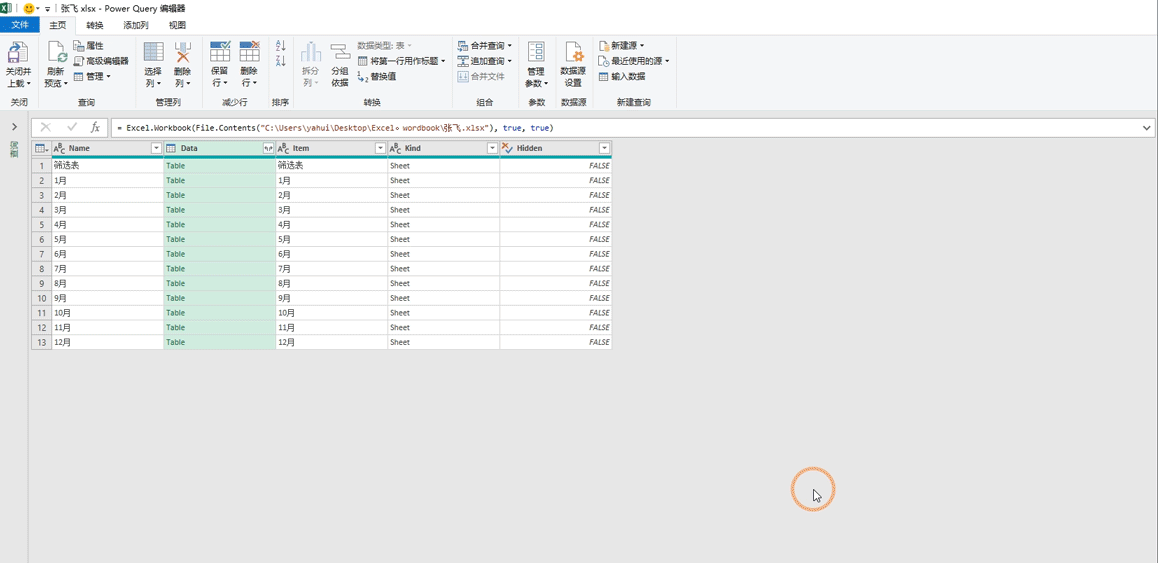Click 输入数据 in the ribbon
This screenshot has height=563, width=1158.
coord(621,76)
